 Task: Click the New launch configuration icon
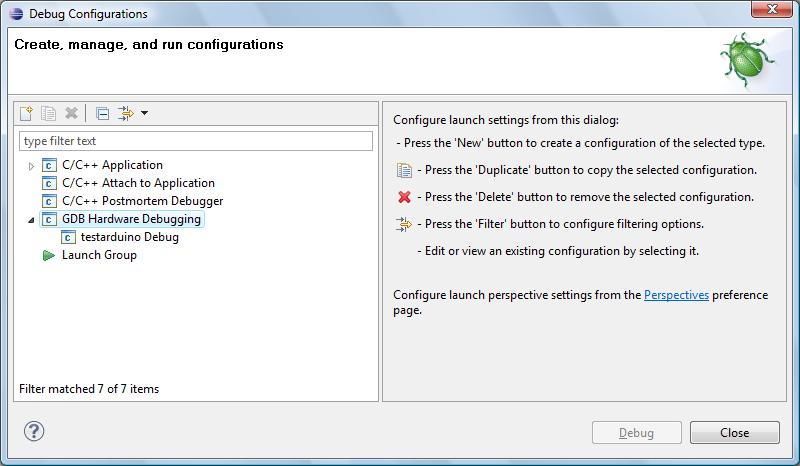pos(27,114)
